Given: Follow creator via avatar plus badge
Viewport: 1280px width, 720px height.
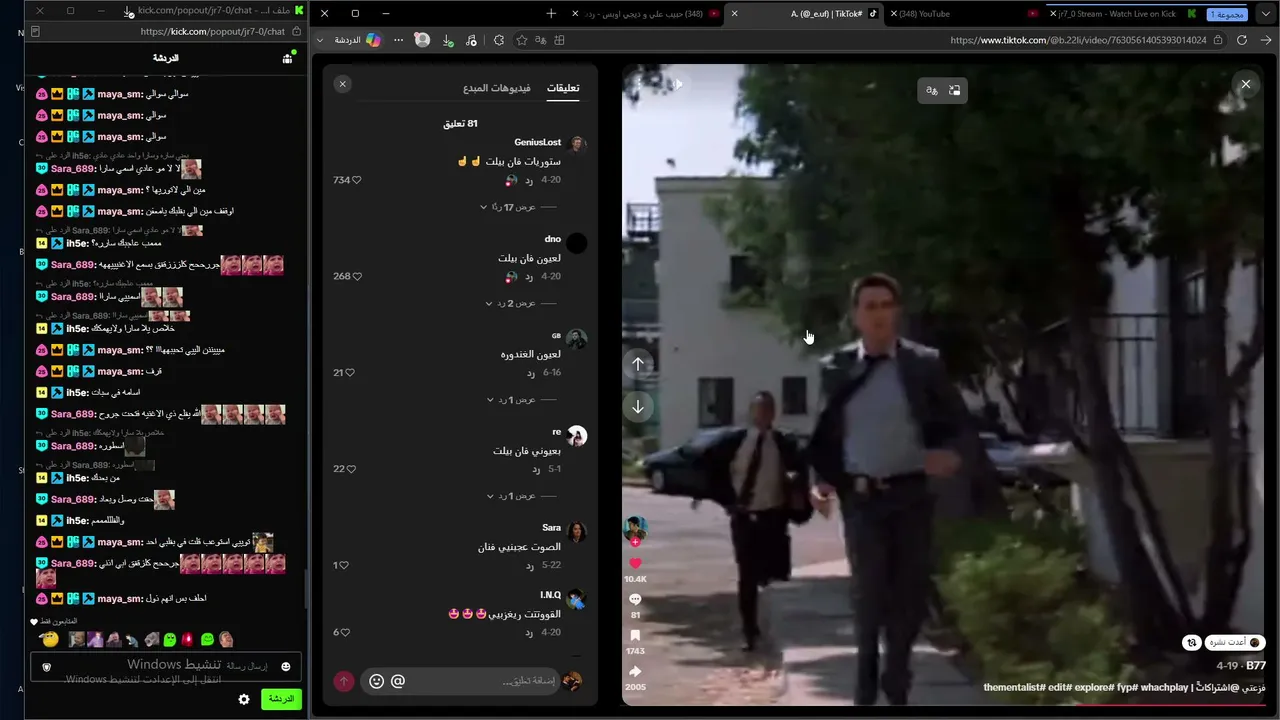Looking at the screenshot, I should tap(635, 542).
